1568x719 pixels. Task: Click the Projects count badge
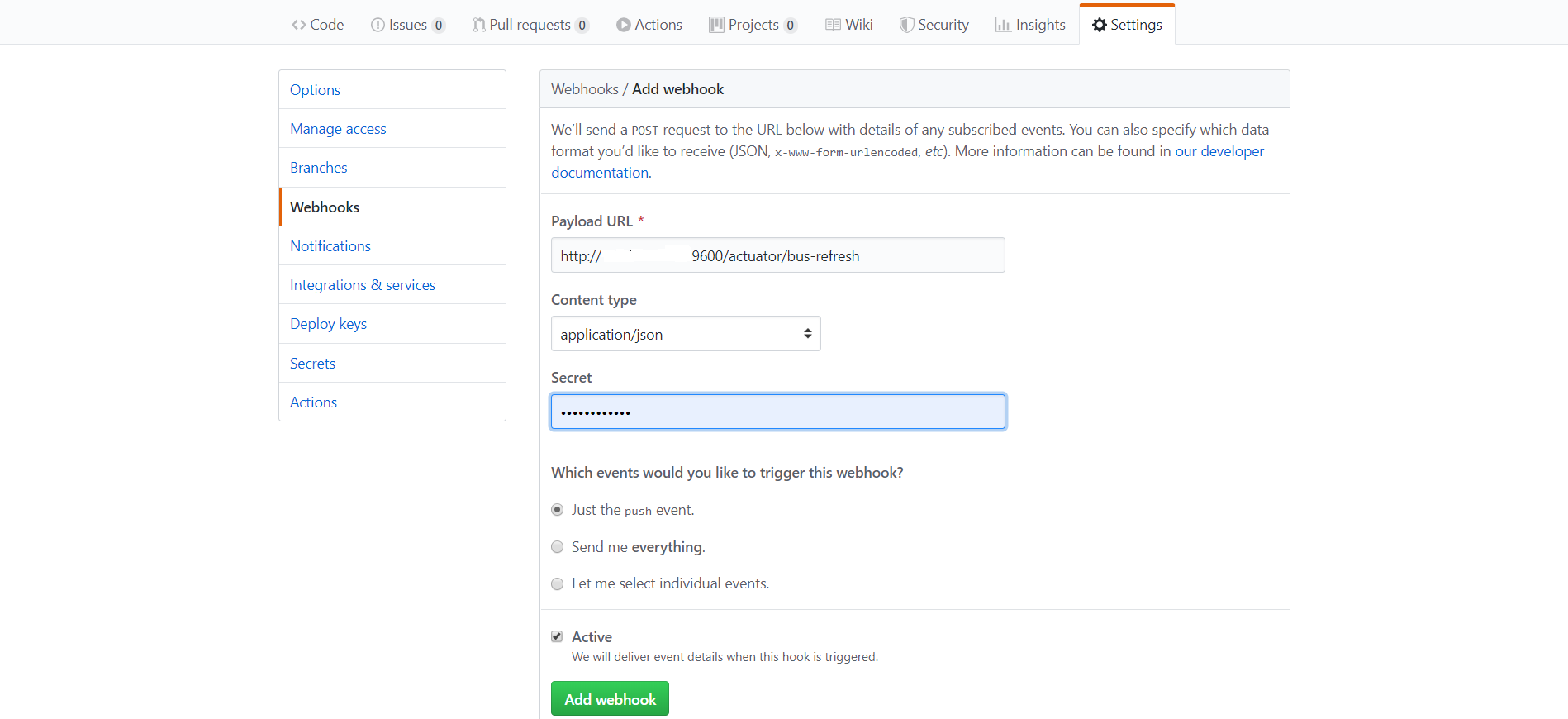click(791, 26)
